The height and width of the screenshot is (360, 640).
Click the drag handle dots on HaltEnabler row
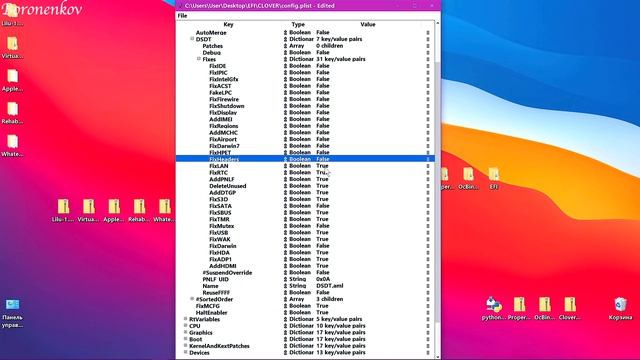pyautogui.click(x=428, y=312)
